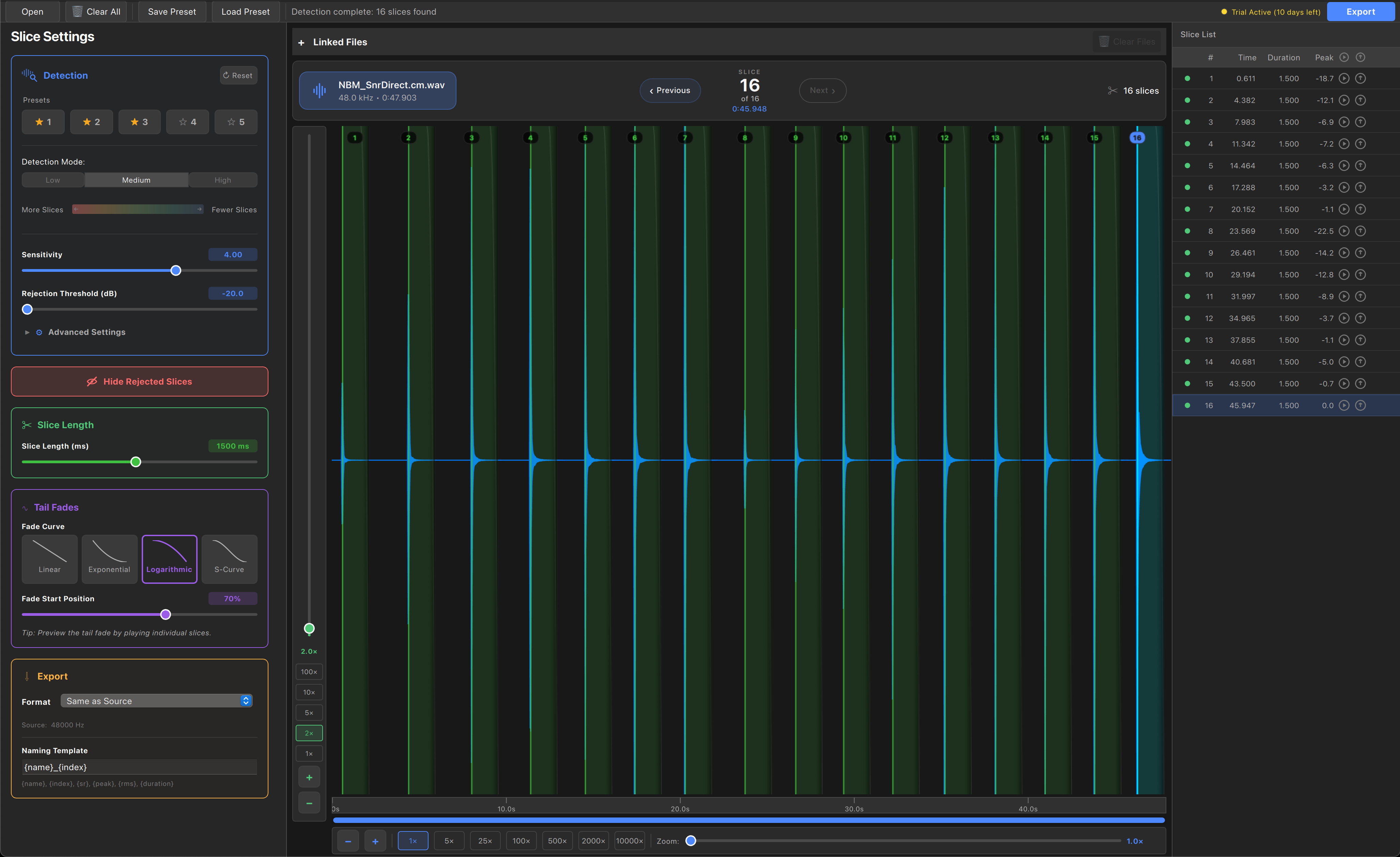1400x857 pixels.
Task: Click the Advanced Settings gear icon
Action: coord(38,332)
